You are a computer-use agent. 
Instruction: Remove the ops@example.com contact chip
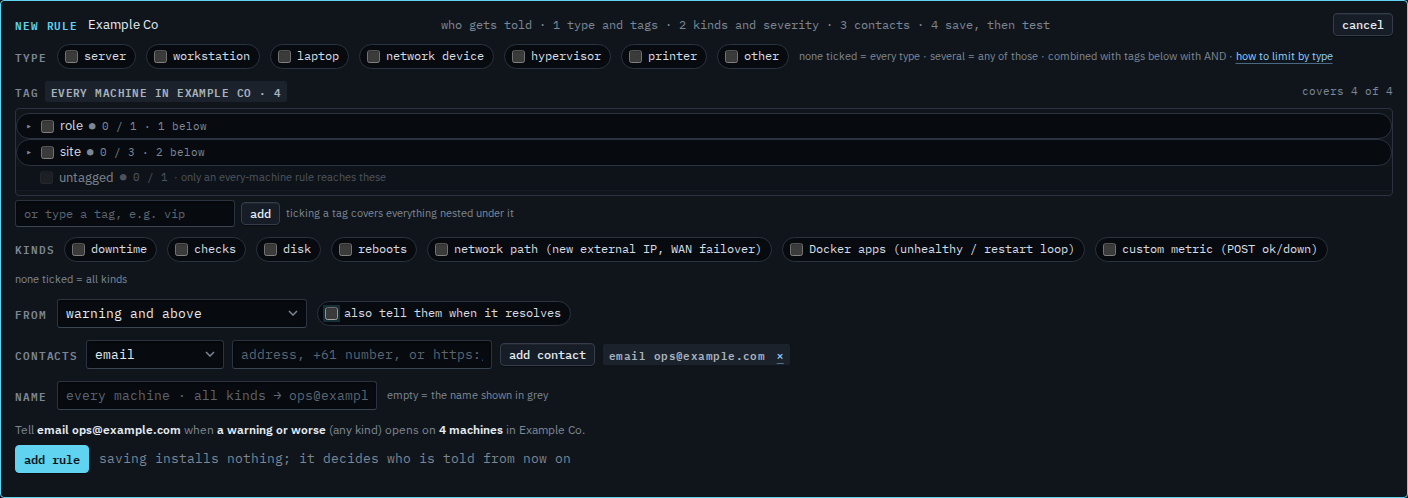(x=780, y=356)
